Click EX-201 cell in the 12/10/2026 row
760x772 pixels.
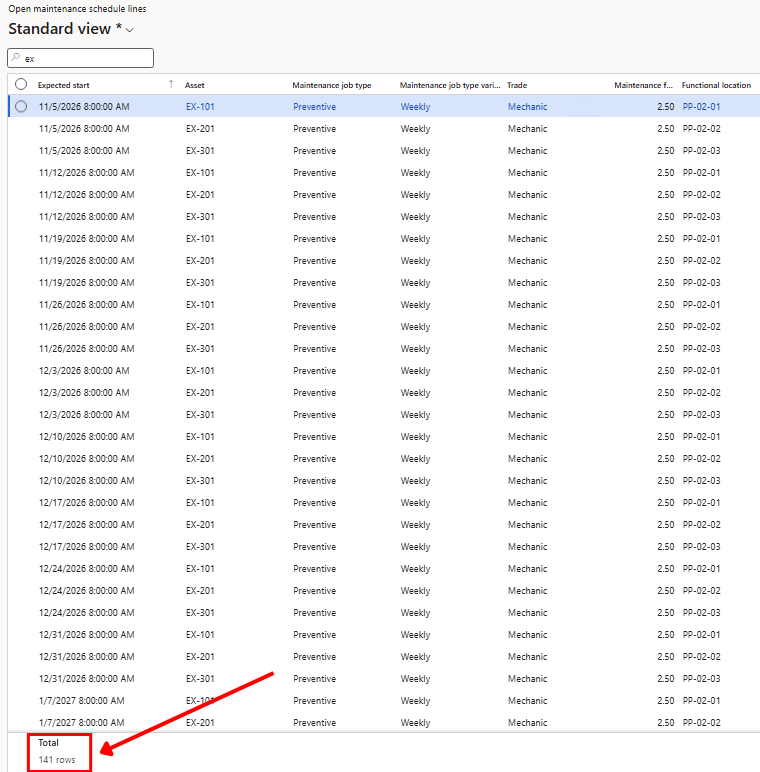(x=200, y=459)
